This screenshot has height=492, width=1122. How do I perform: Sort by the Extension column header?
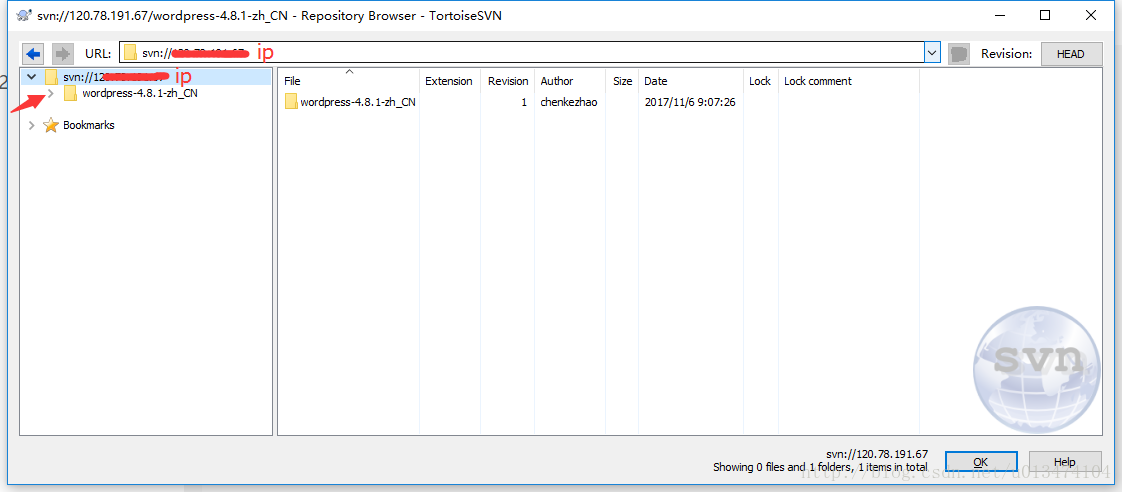tap(450, 81)
